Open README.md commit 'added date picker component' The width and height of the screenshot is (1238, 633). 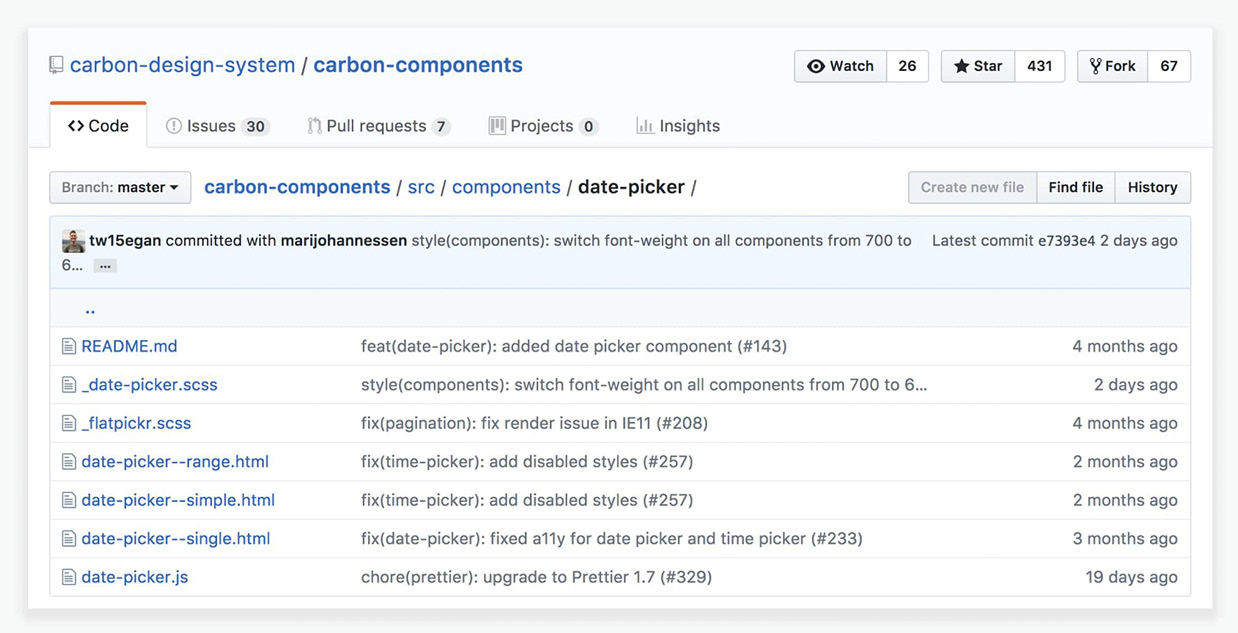tap(574, 346)
